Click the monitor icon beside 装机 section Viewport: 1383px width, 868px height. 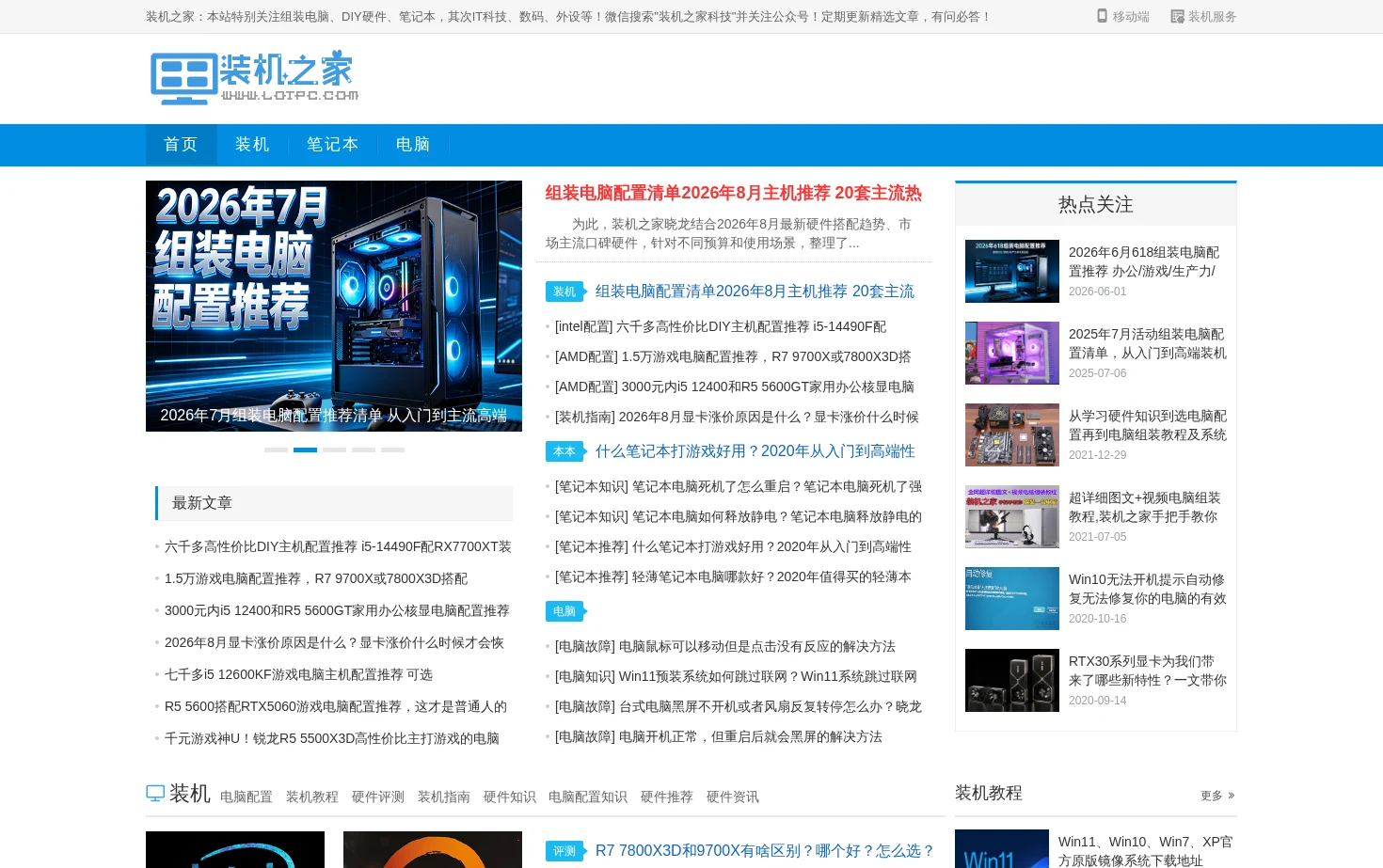tap(155, 793)
